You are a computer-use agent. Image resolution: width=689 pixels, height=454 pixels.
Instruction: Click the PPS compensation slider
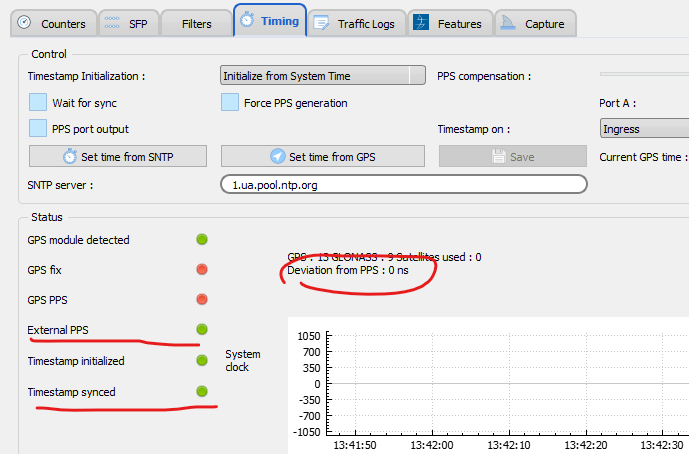click(643, 74)
